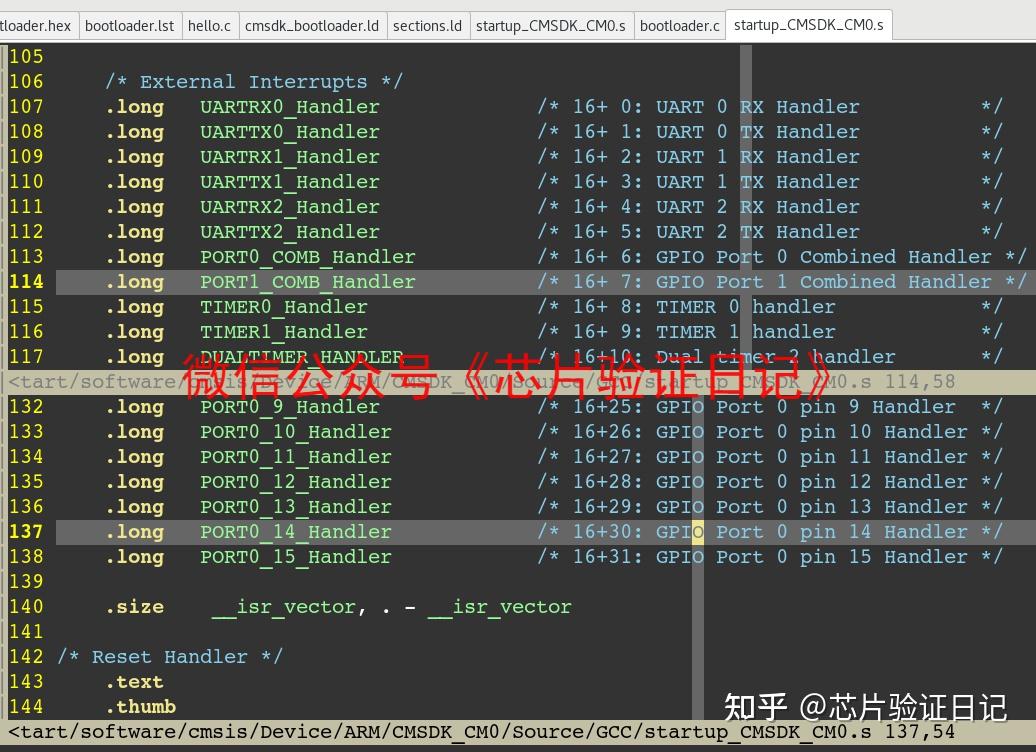Open the bootloader.lst tab

click(x=130, y=25)
